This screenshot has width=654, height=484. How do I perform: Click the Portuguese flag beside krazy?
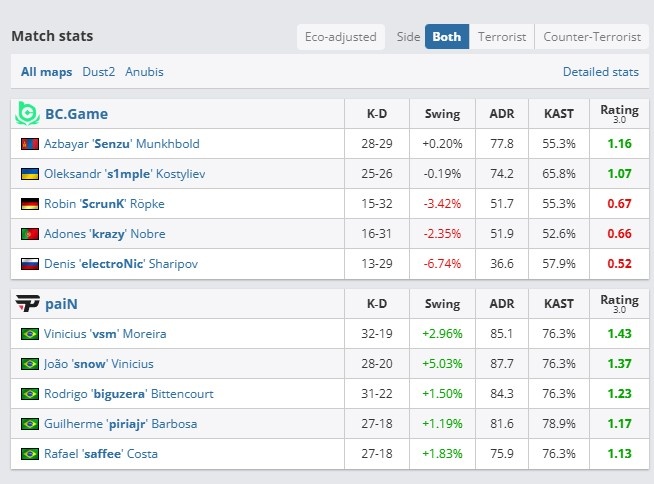(30, 234)
